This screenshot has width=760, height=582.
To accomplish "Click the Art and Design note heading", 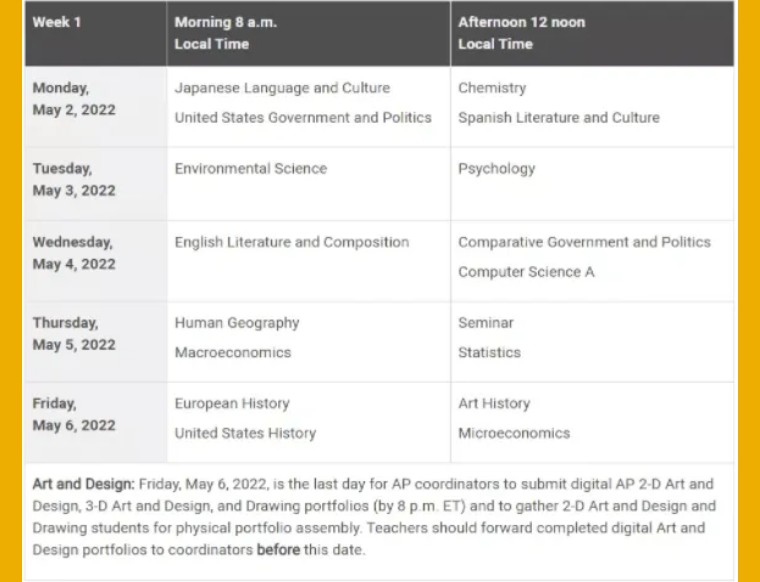I will tap(83, 484).
